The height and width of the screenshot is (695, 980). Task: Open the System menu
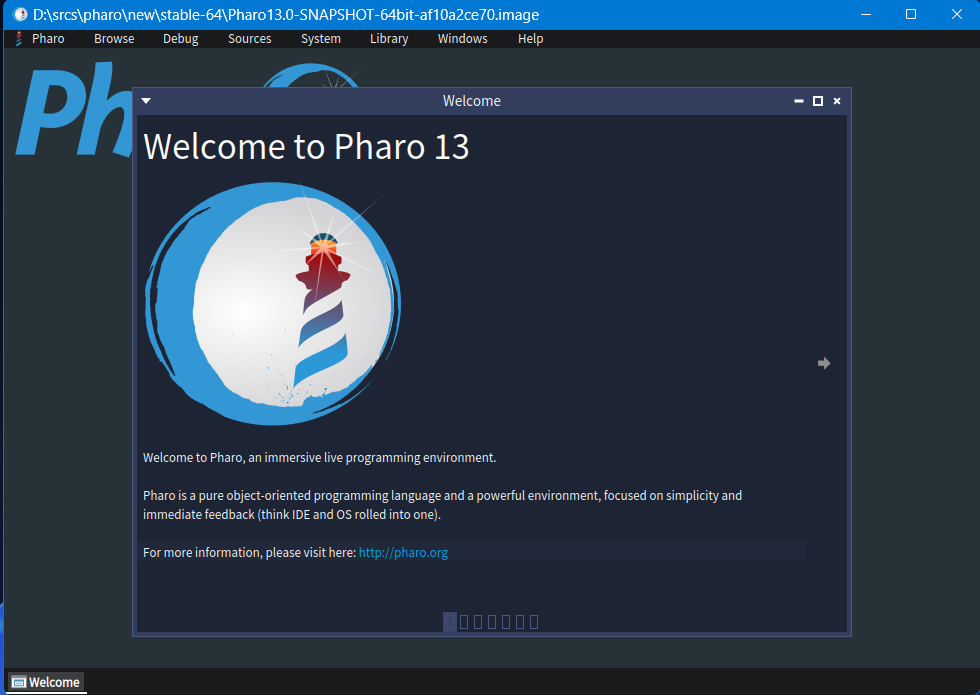pyautogui.click(x=320, y=38)
